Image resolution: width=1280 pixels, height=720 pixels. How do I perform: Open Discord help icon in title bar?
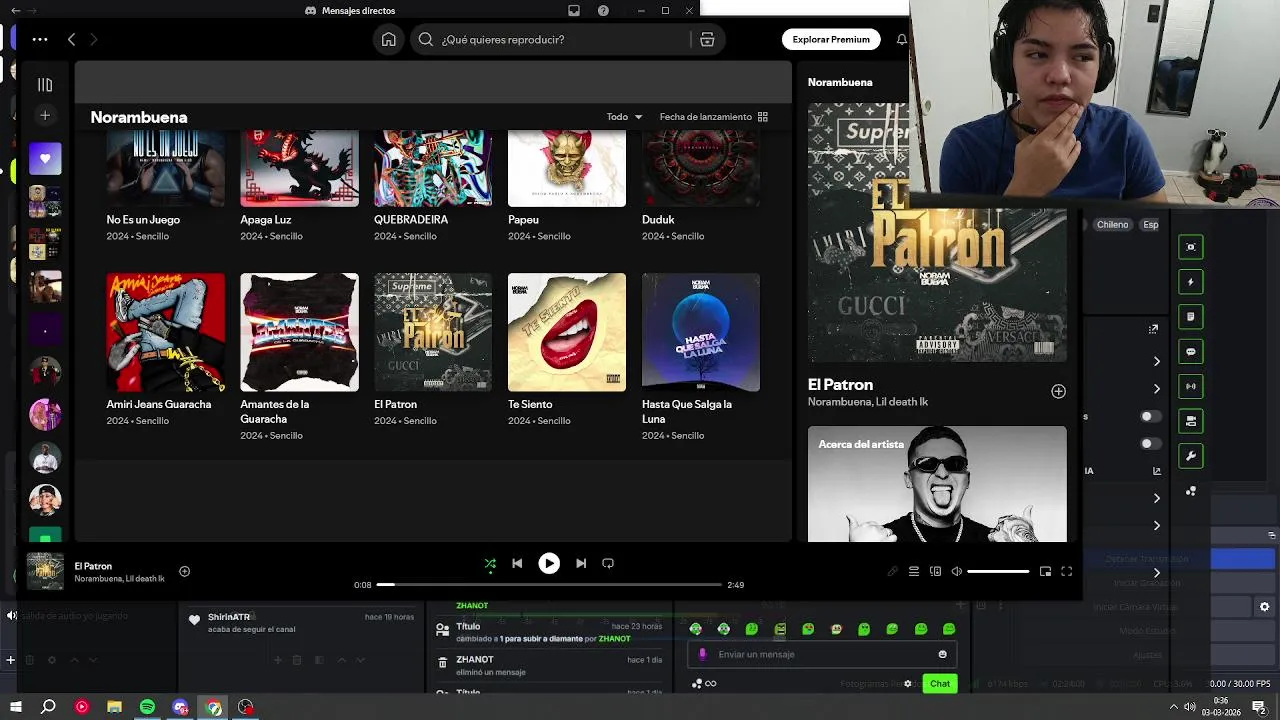pos(603,10)
